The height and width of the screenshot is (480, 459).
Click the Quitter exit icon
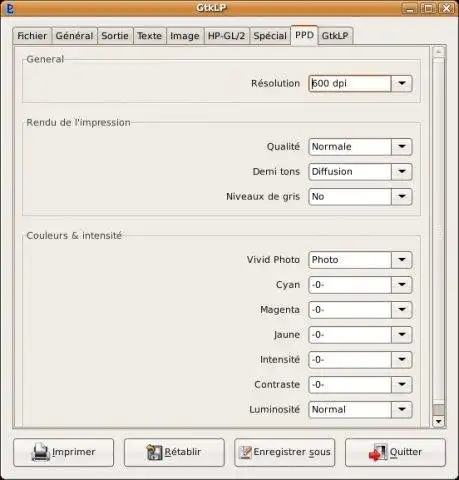(378, 452)
